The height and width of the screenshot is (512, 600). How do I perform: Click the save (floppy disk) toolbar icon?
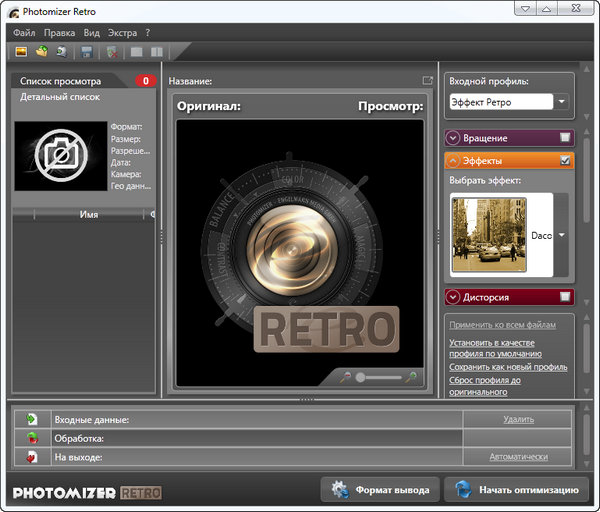87,51
